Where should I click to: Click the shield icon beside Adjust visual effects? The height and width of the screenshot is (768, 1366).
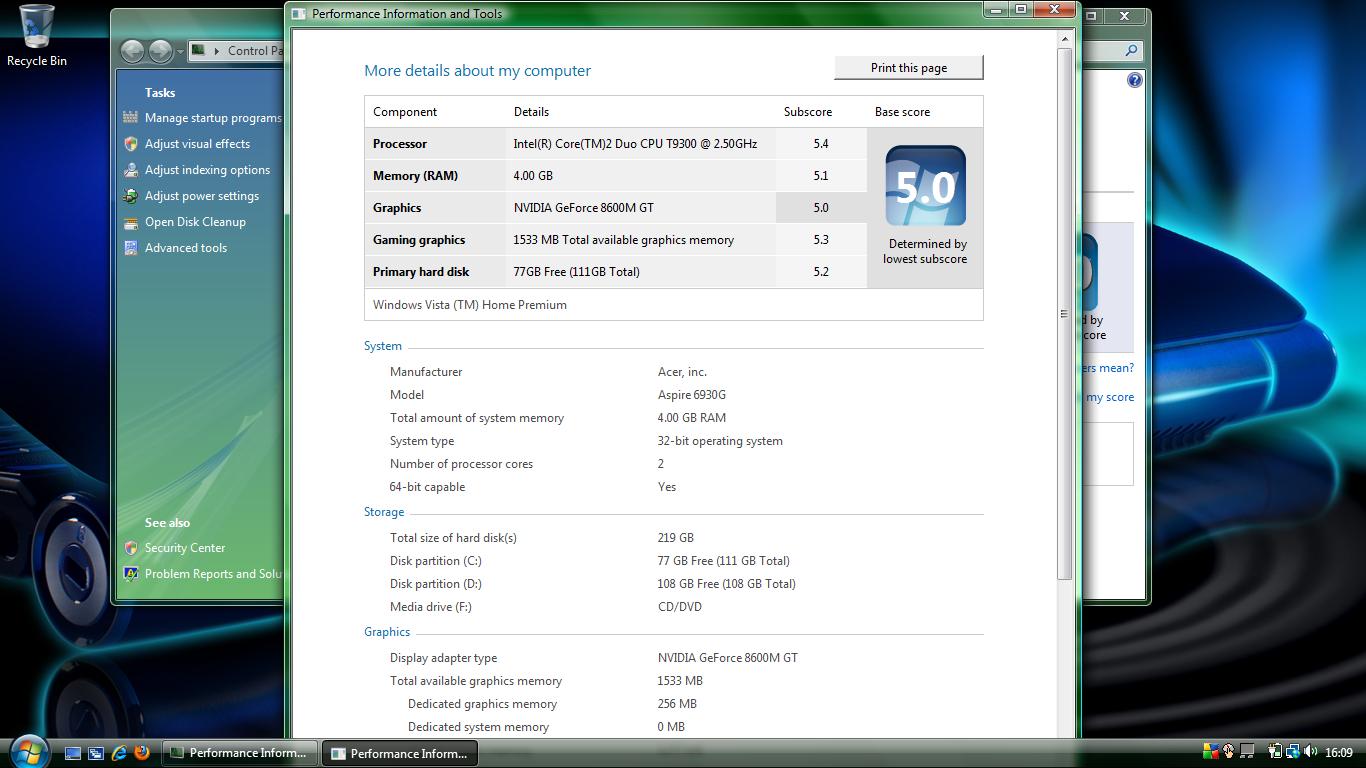click(x=130, y=143)
